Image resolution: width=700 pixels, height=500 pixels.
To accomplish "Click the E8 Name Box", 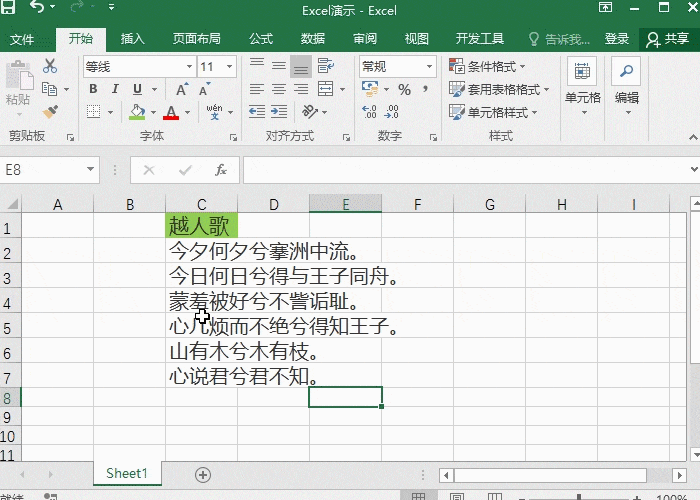I will [x=49, y=170].
